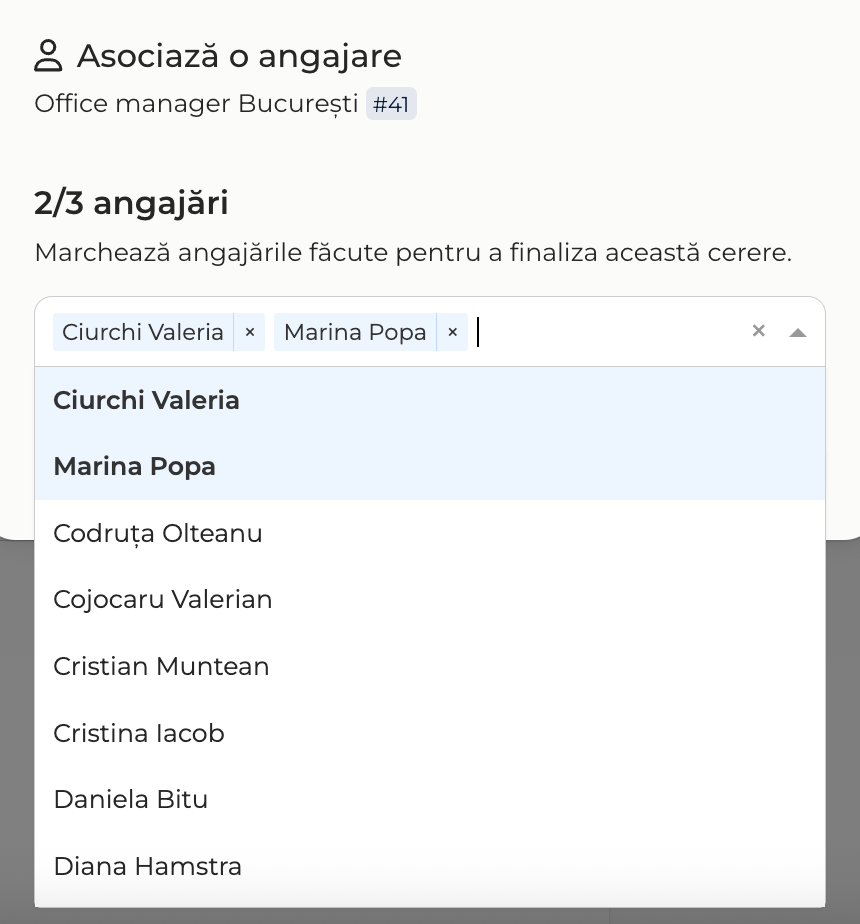
Task: Click the Asociază o angajare title
Action: 239,57
